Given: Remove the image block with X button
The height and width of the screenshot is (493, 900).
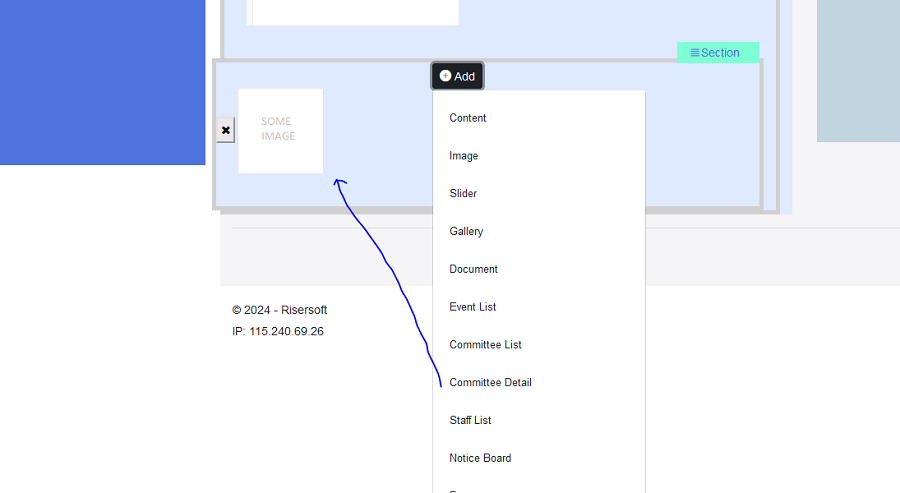Looking at the screenshot, I should tap(226, 130).
